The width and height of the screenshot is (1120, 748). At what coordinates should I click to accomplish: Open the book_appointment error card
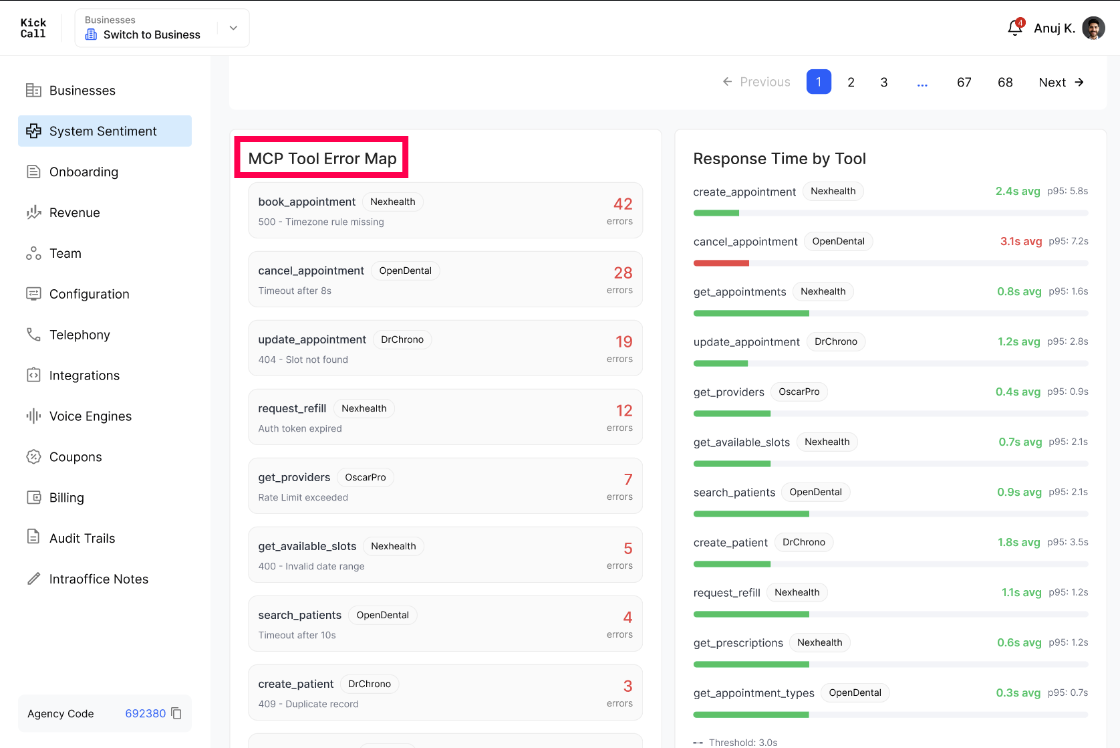[x=445, y=211]
